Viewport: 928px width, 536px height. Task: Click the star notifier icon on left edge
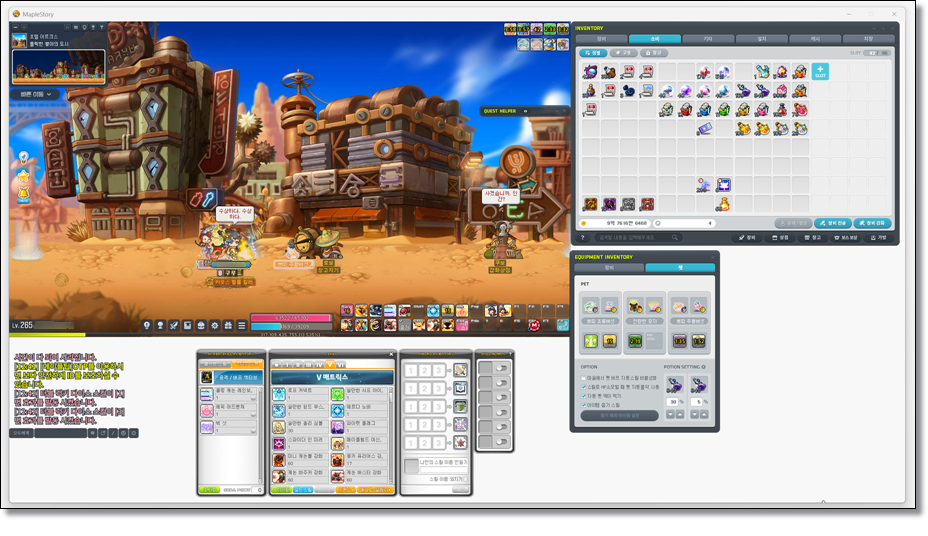[x=23, y=175]
